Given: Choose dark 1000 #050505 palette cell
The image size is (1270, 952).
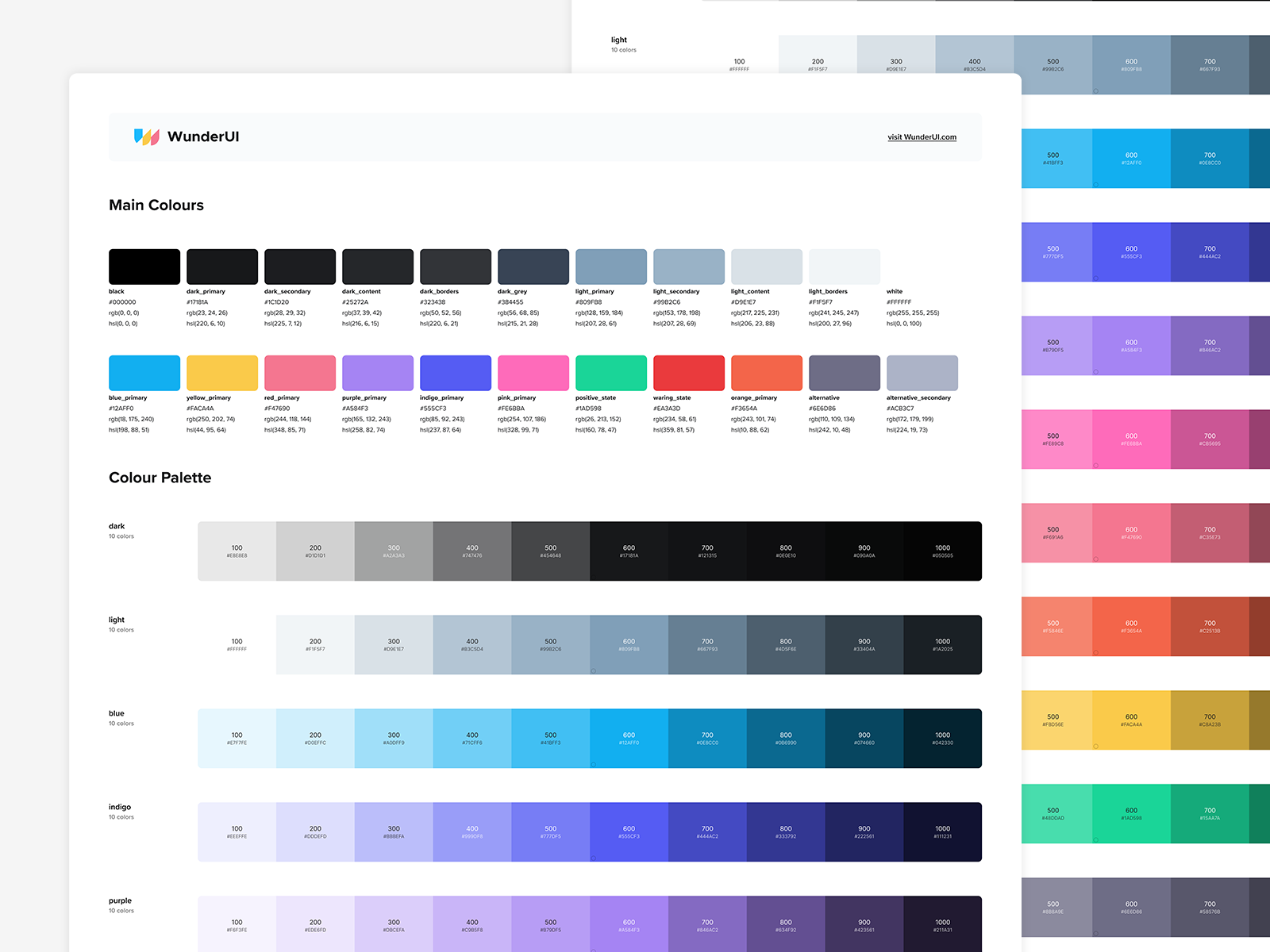Looking at the screenshot, I should pyautogui.click(x=943, y=551).
